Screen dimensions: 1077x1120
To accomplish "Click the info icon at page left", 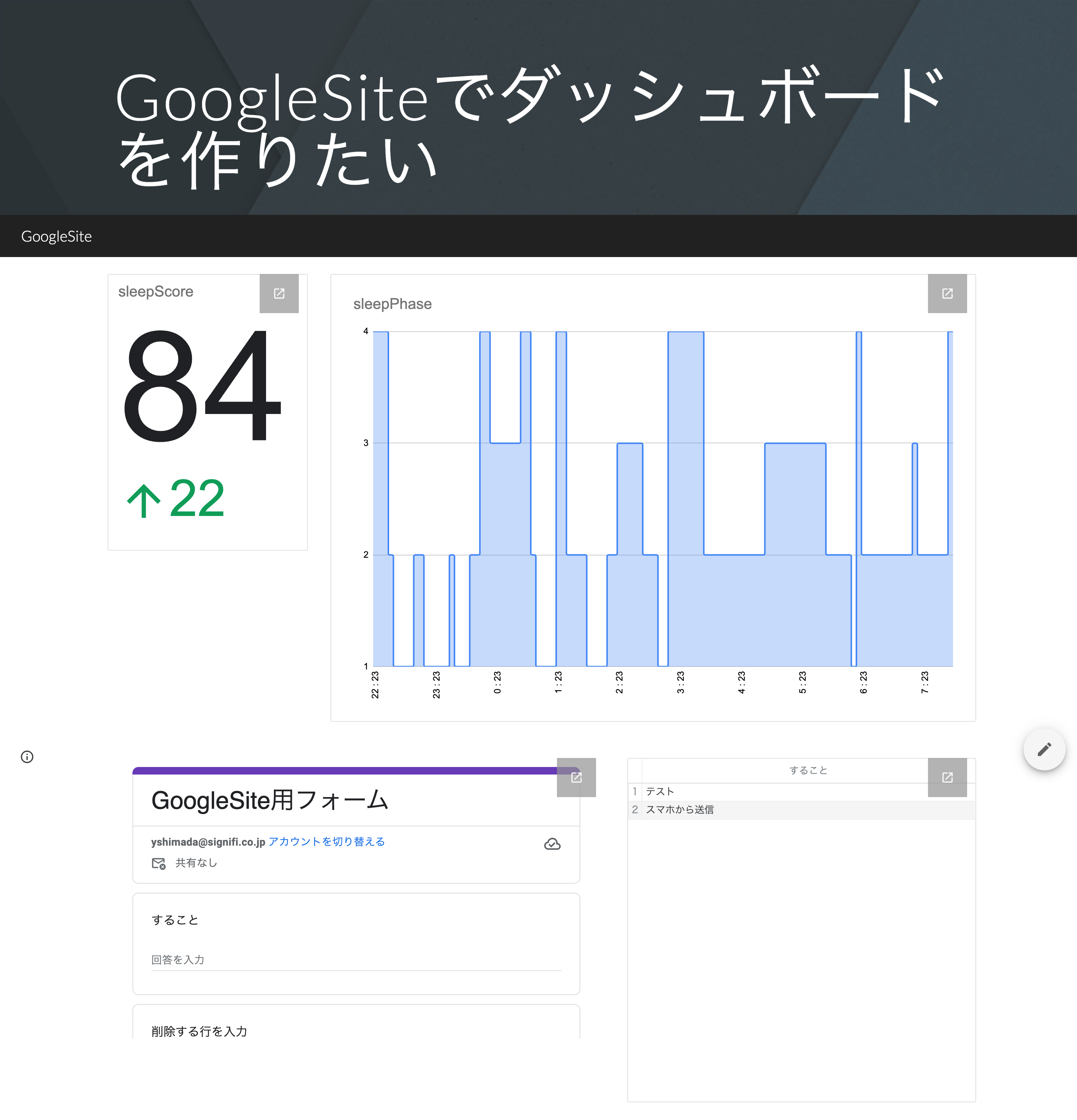I will [x=27, y=756].
